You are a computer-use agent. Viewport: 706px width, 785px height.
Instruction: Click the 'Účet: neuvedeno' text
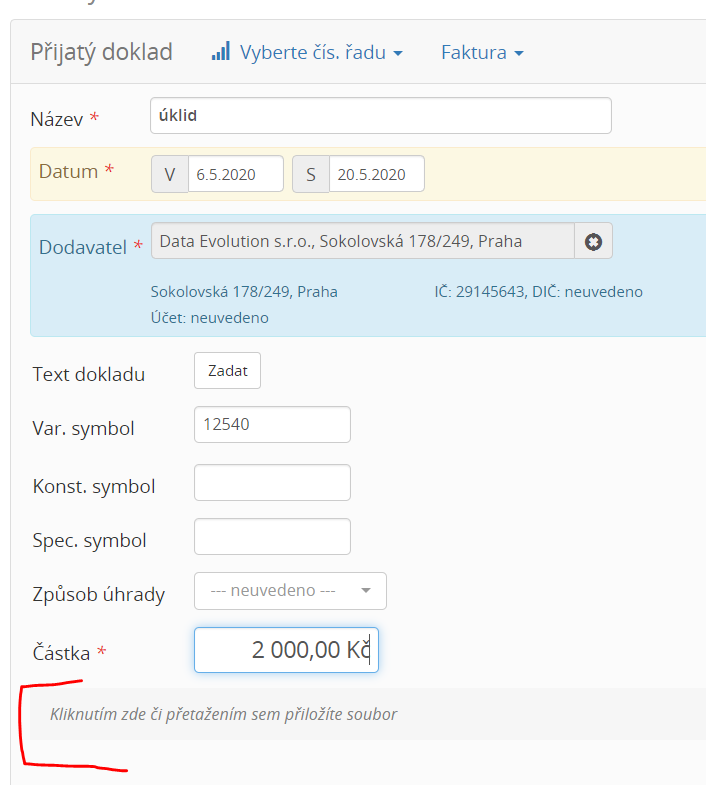[210, 317]
